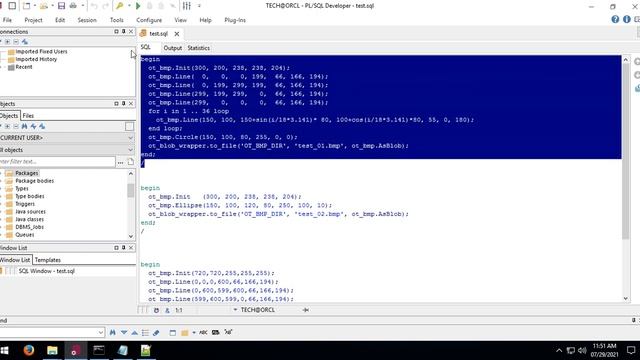
Task: Open the TECH@ORCL connection dropdown in status bar
Action: pyautogui.click(x=235, y=310)
